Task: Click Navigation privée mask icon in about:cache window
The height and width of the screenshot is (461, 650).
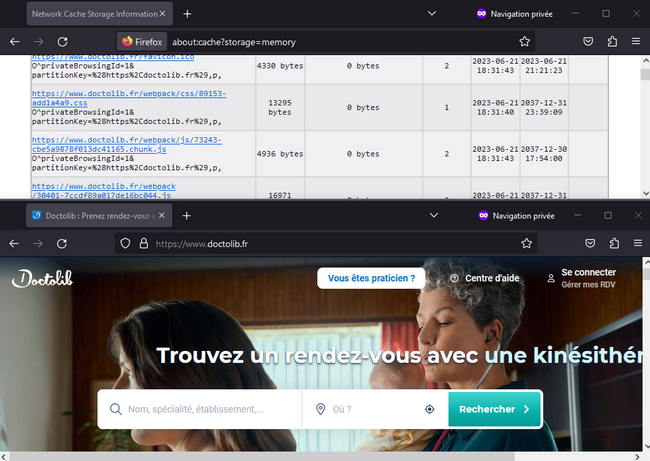Action: [481, 14]
